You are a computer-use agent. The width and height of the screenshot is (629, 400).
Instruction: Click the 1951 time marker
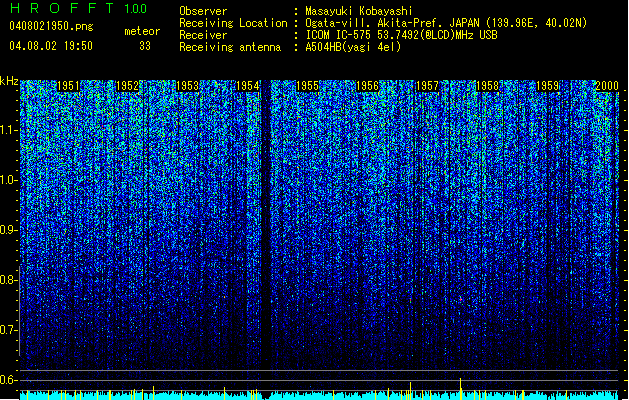68,86
